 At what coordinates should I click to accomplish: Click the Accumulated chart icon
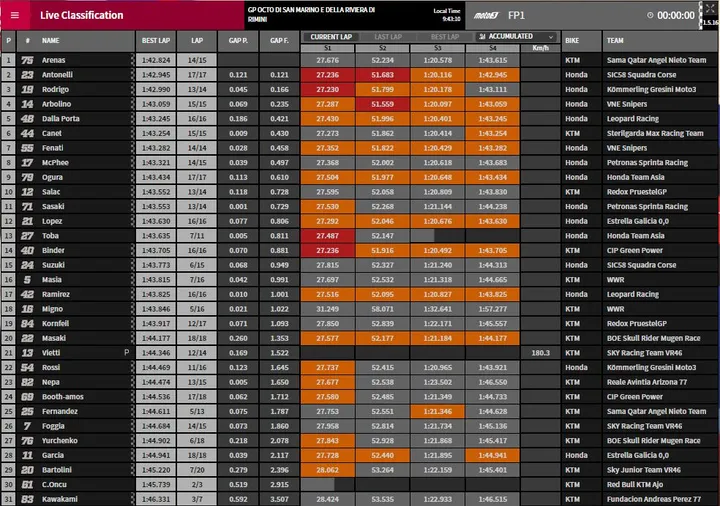point(482,36)
